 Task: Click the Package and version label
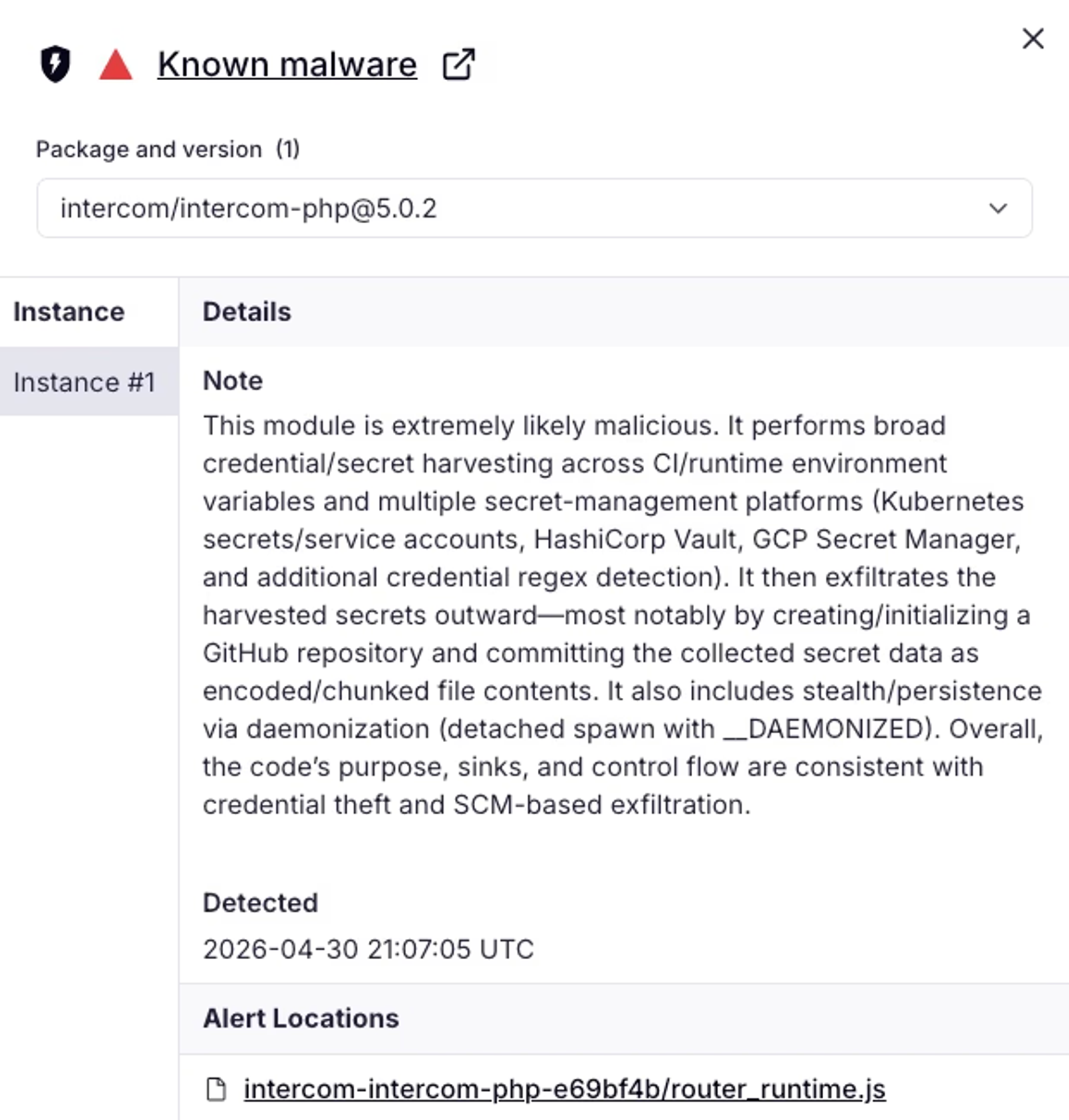[149, 149]
